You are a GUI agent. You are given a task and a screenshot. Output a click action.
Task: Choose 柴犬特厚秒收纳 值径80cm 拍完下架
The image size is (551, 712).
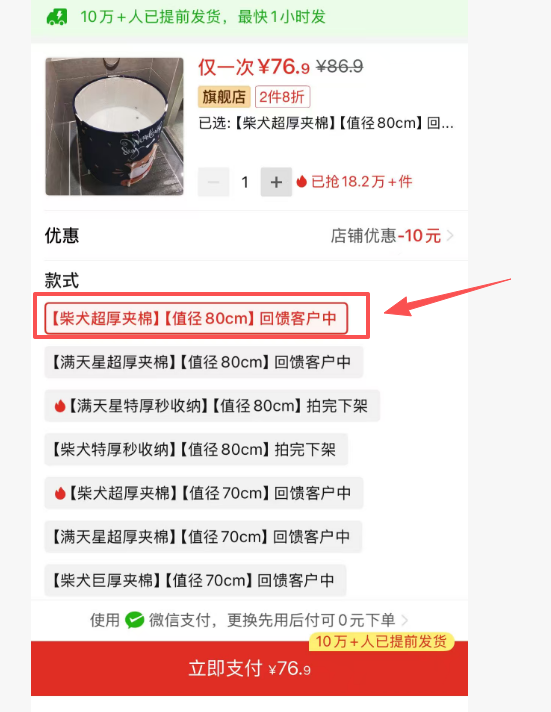pyautogui.click(x=196, y=450)
